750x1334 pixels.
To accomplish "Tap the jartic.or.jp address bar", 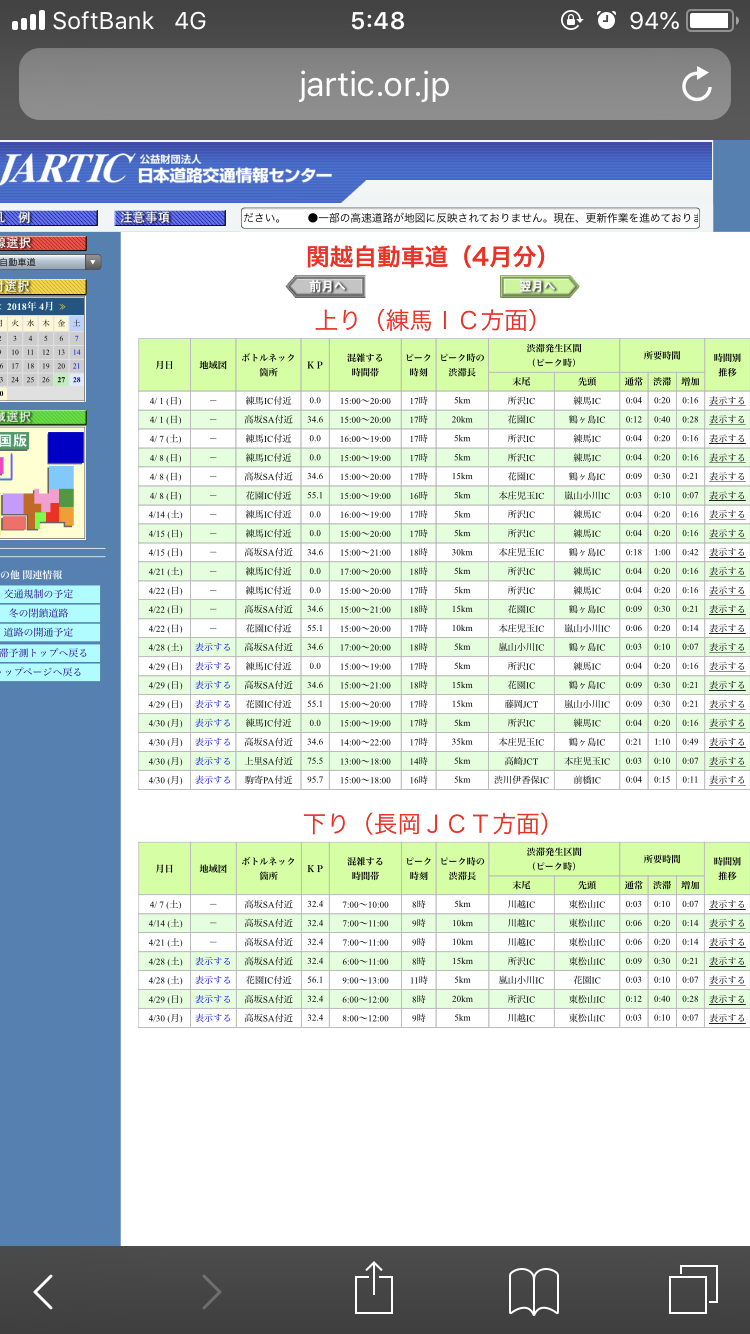I will [374, 85].
